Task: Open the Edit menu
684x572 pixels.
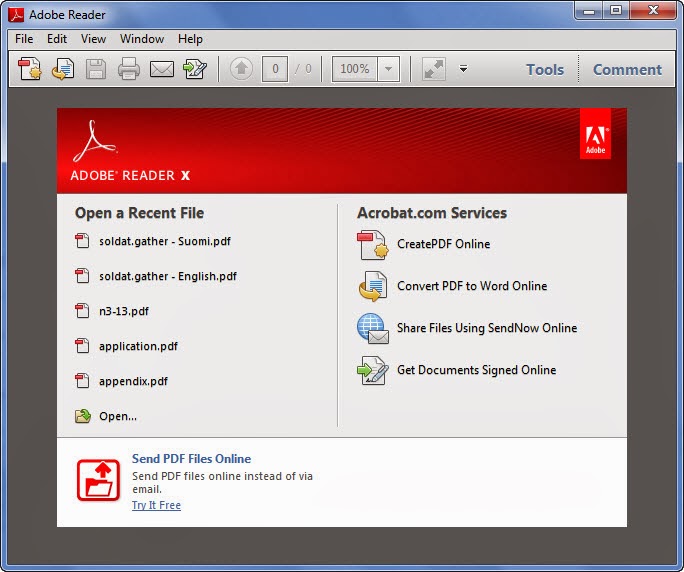Action: [57, 39]
